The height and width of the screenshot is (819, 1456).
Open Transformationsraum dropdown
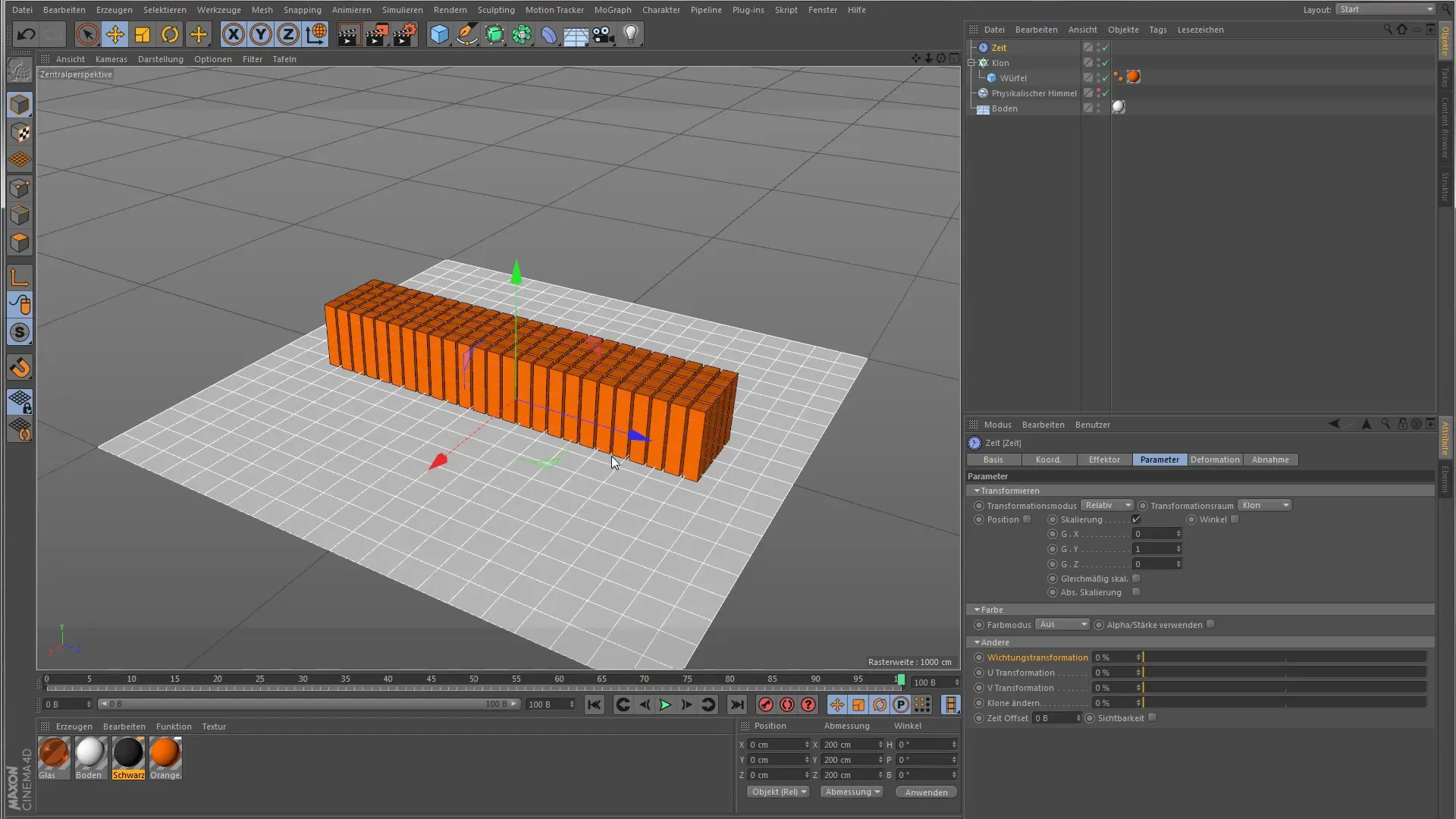coord(1264,505)
